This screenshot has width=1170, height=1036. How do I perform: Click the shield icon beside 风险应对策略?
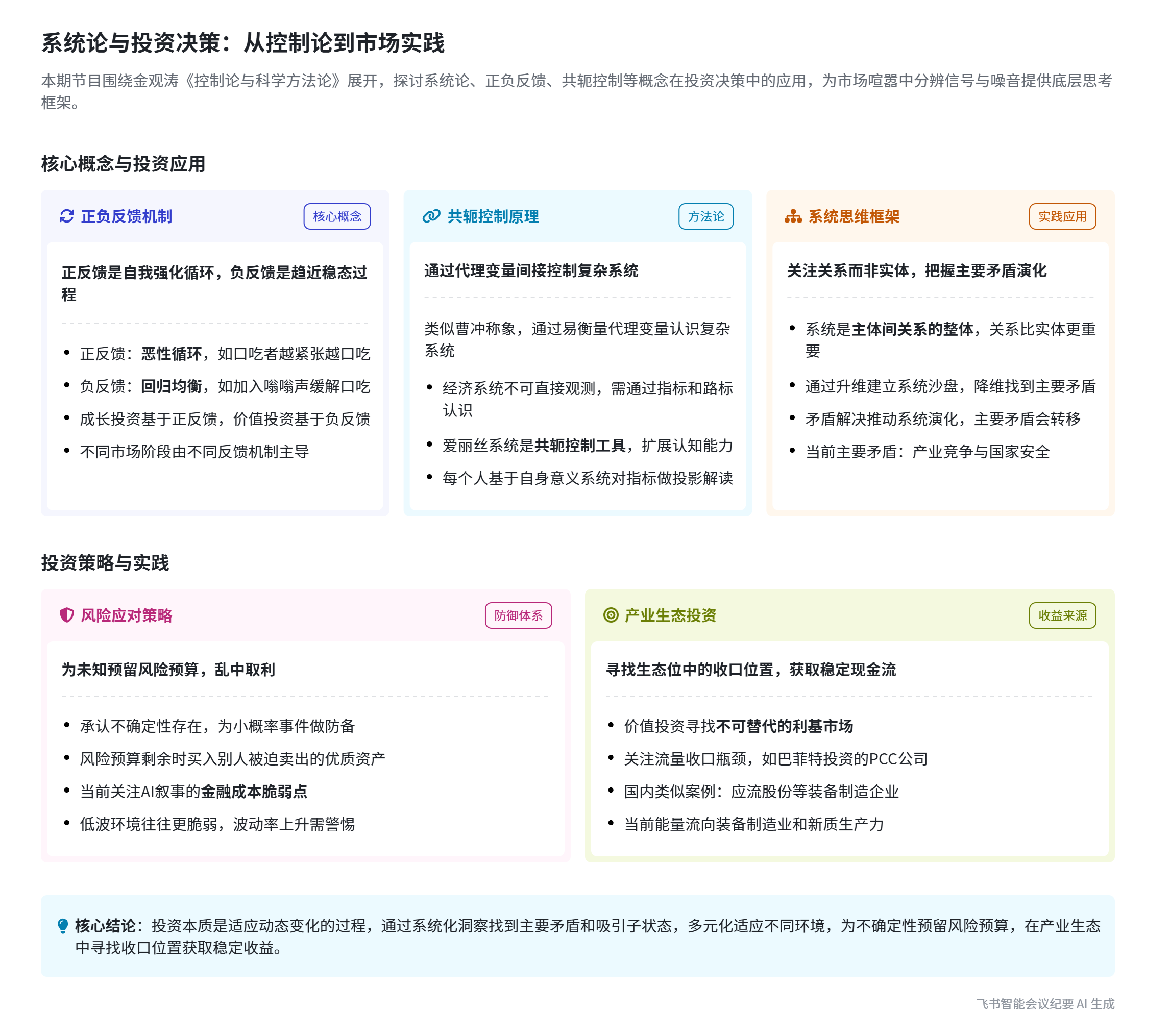(x=66, y=615)
